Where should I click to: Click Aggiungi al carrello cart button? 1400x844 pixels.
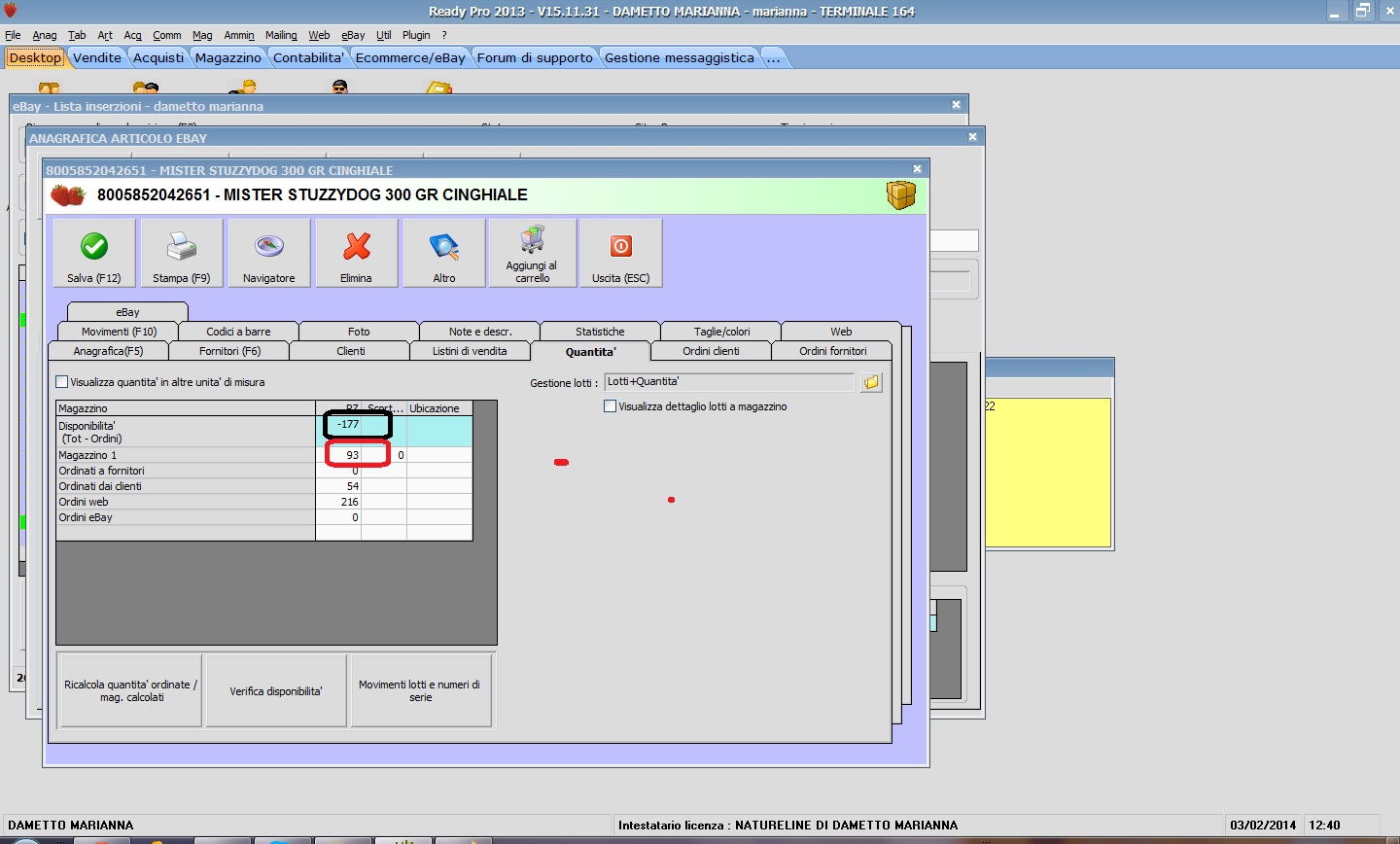click(533, 253)
